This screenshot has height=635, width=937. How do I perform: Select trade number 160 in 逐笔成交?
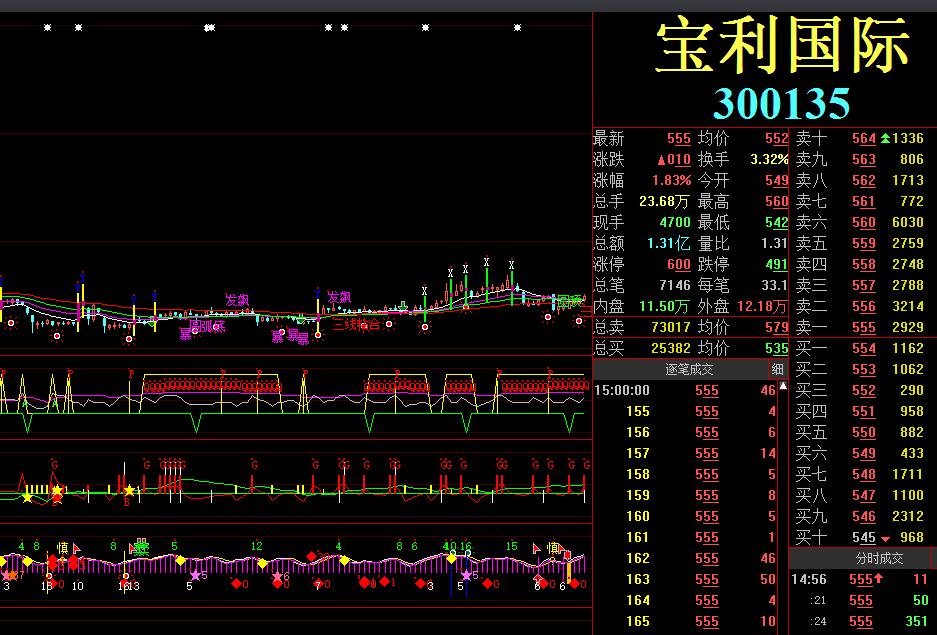638,516
